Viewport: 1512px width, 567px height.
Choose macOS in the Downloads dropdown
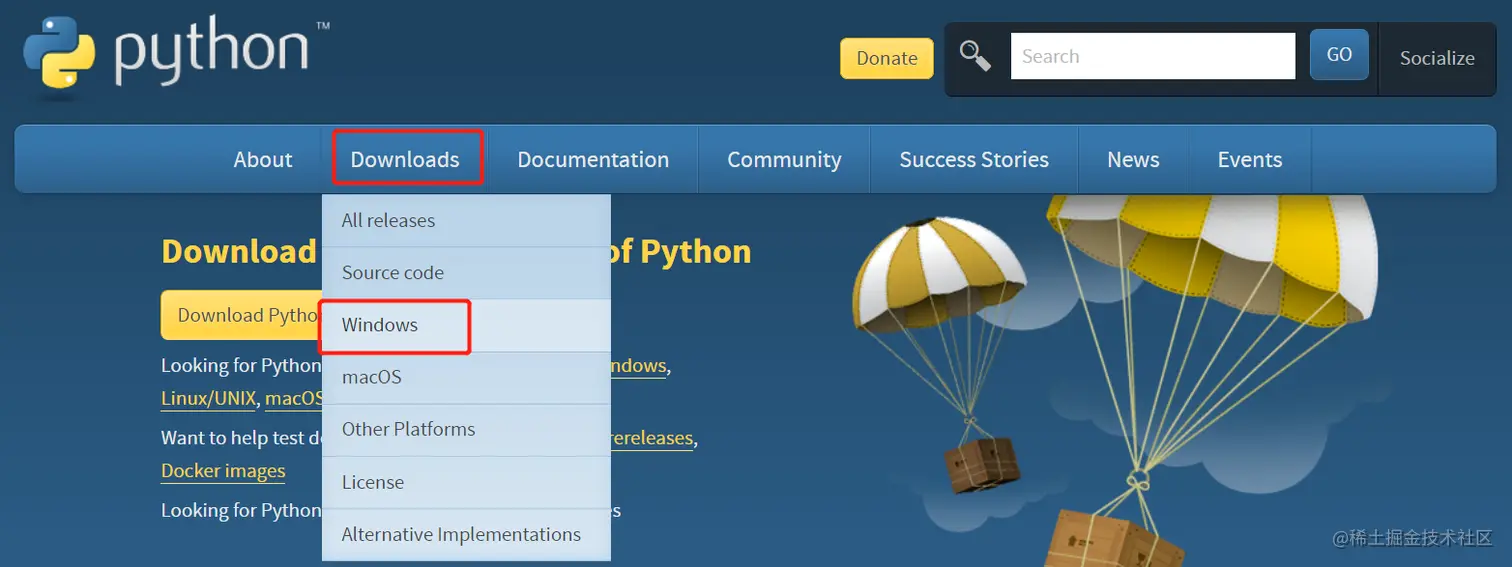pos(466,377)
